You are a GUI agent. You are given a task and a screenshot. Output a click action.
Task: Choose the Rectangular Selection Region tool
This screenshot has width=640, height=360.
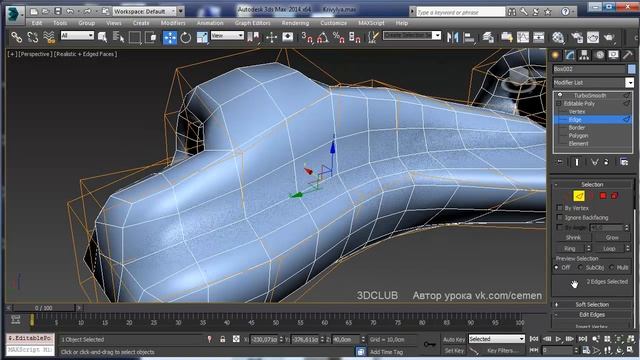tap(134, 38)
